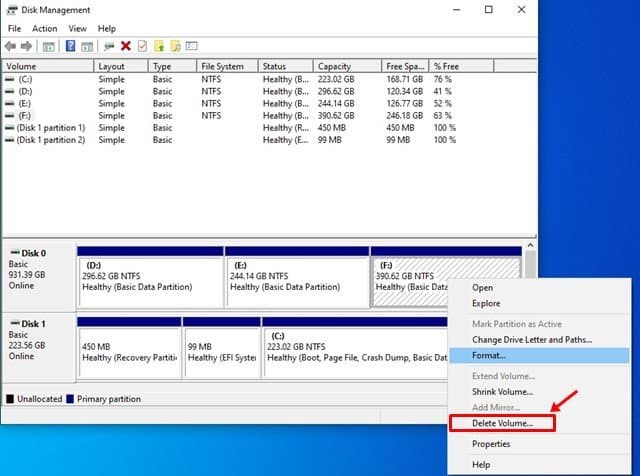Click the view settings toolbar icon

[x=191, y=46]
